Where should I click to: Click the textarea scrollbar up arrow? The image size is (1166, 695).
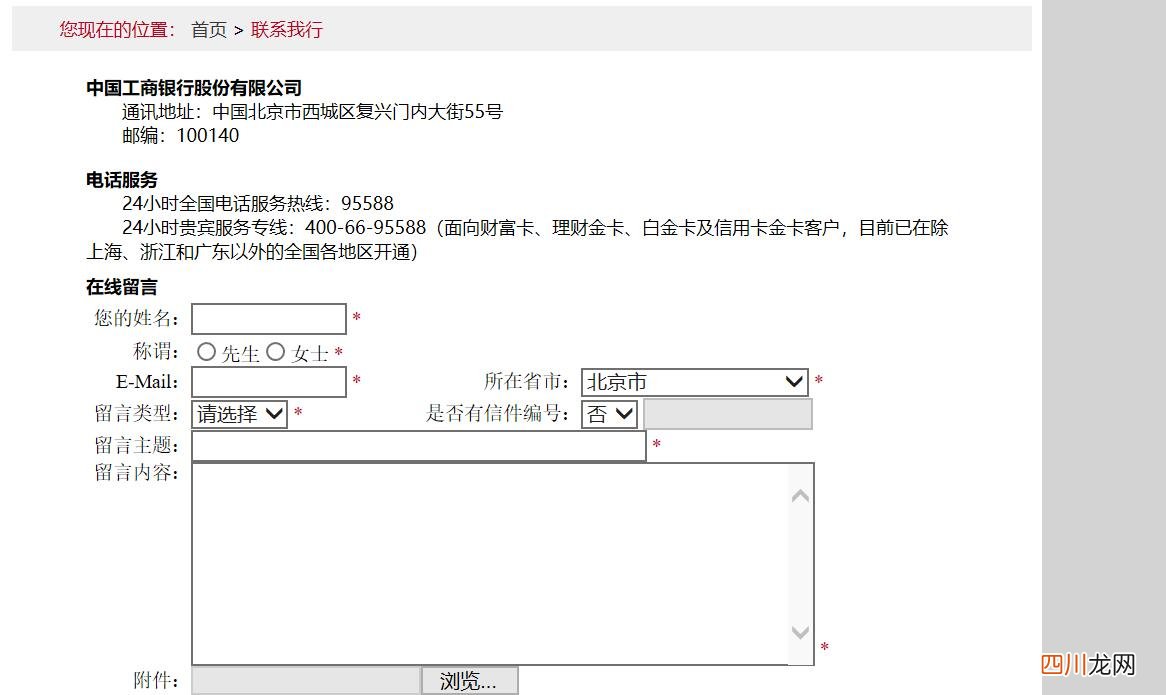[800, 496]
